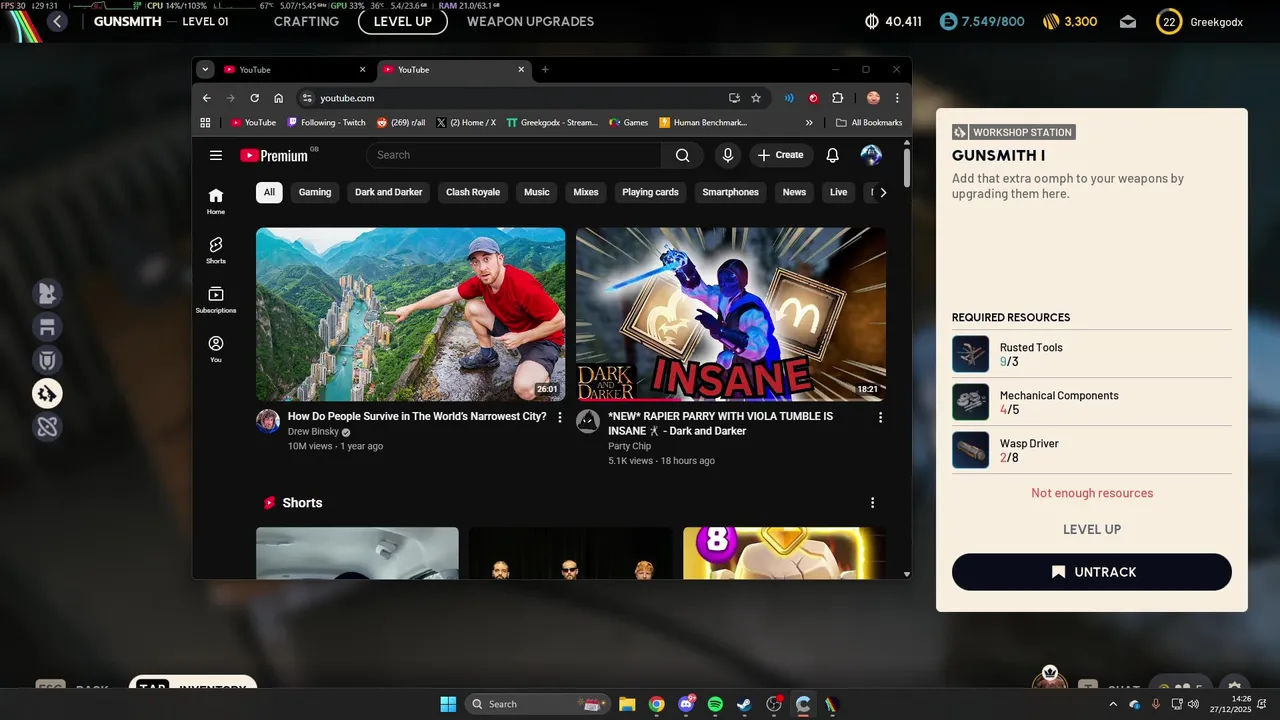
Task: Open the browser profile avatar
Action: (873, 98)
